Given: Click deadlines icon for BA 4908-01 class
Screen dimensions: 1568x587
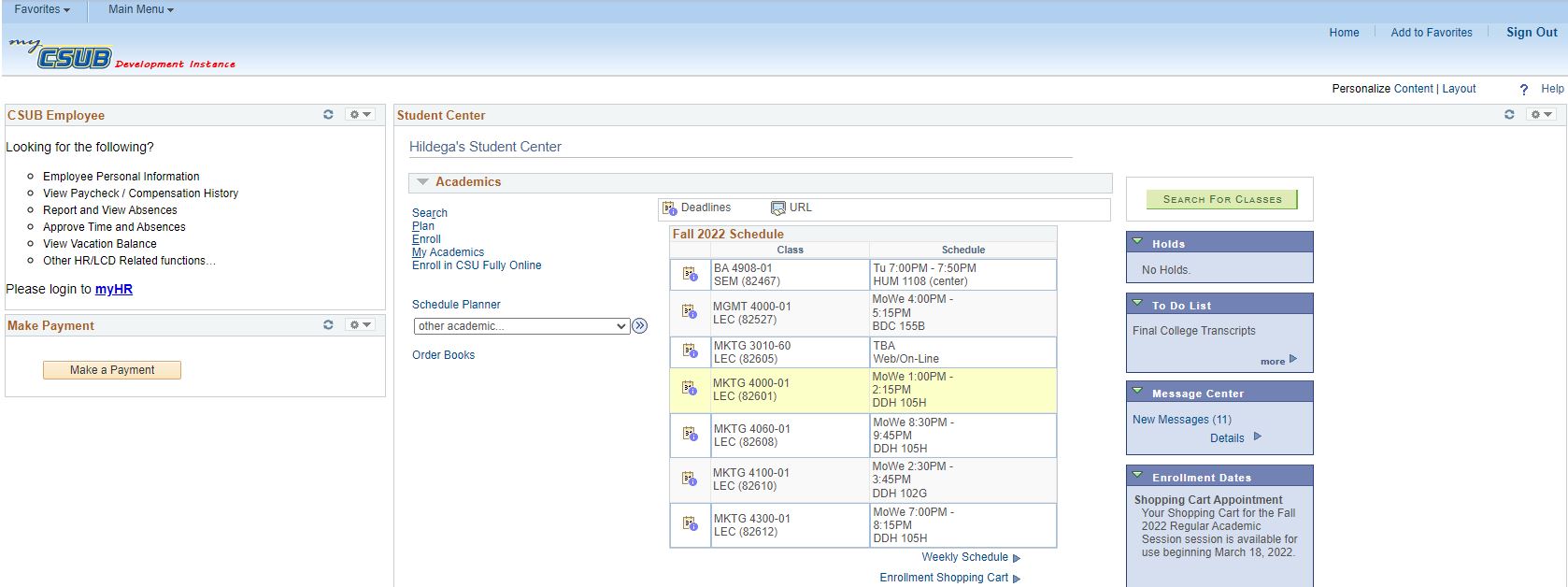Looking at the screenshot, I should [690, 274].
